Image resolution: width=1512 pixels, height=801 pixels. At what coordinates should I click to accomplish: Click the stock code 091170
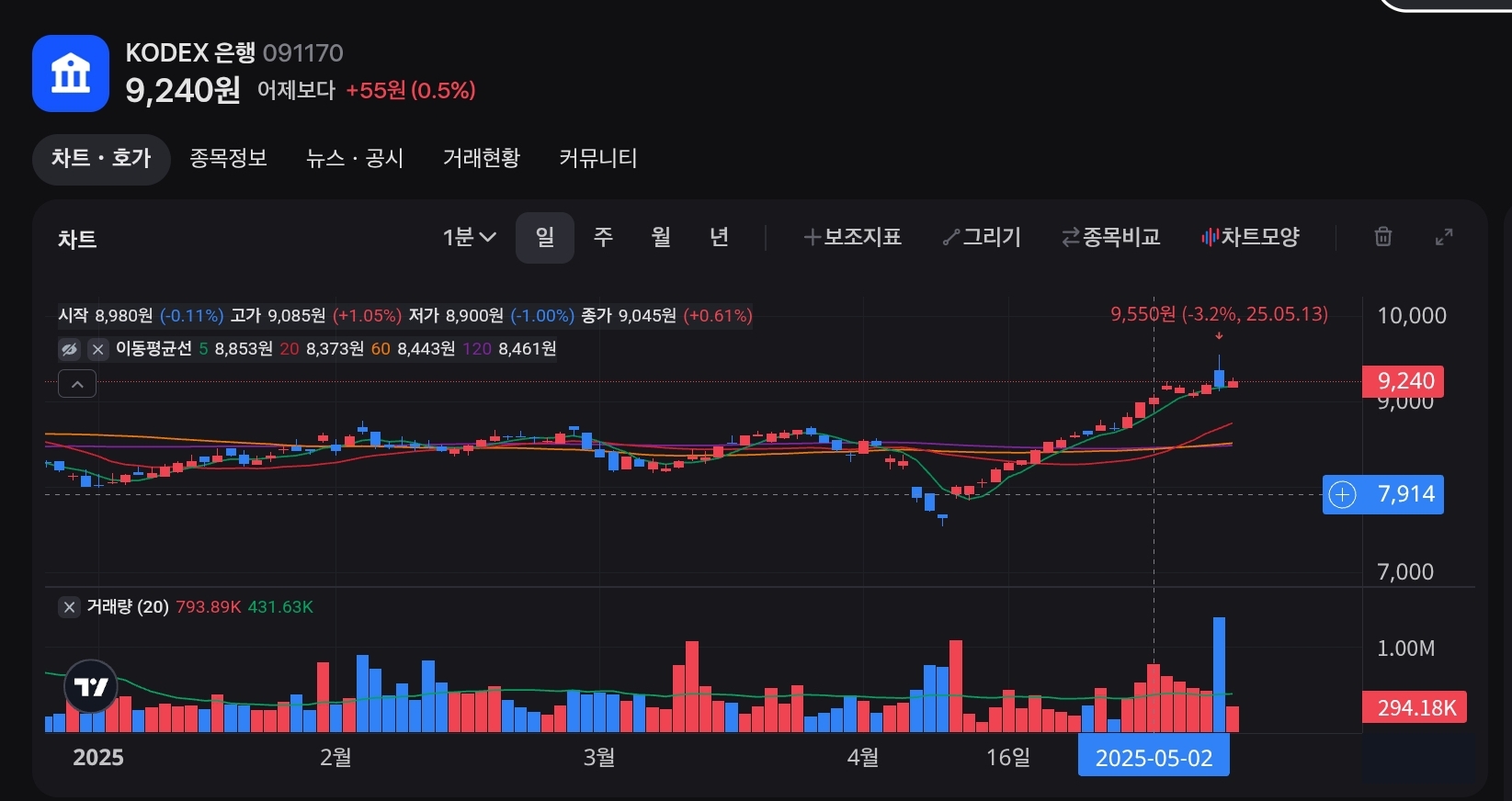tap(303, 53)
